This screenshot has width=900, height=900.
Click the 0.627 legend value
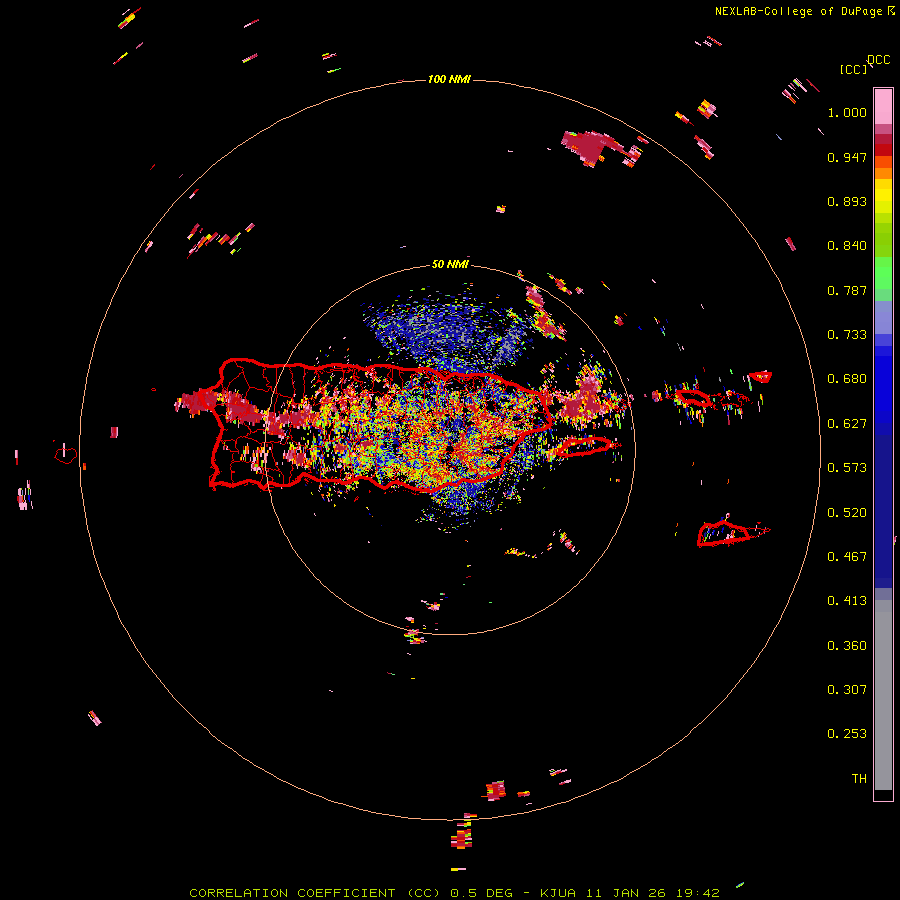(847, 424)
